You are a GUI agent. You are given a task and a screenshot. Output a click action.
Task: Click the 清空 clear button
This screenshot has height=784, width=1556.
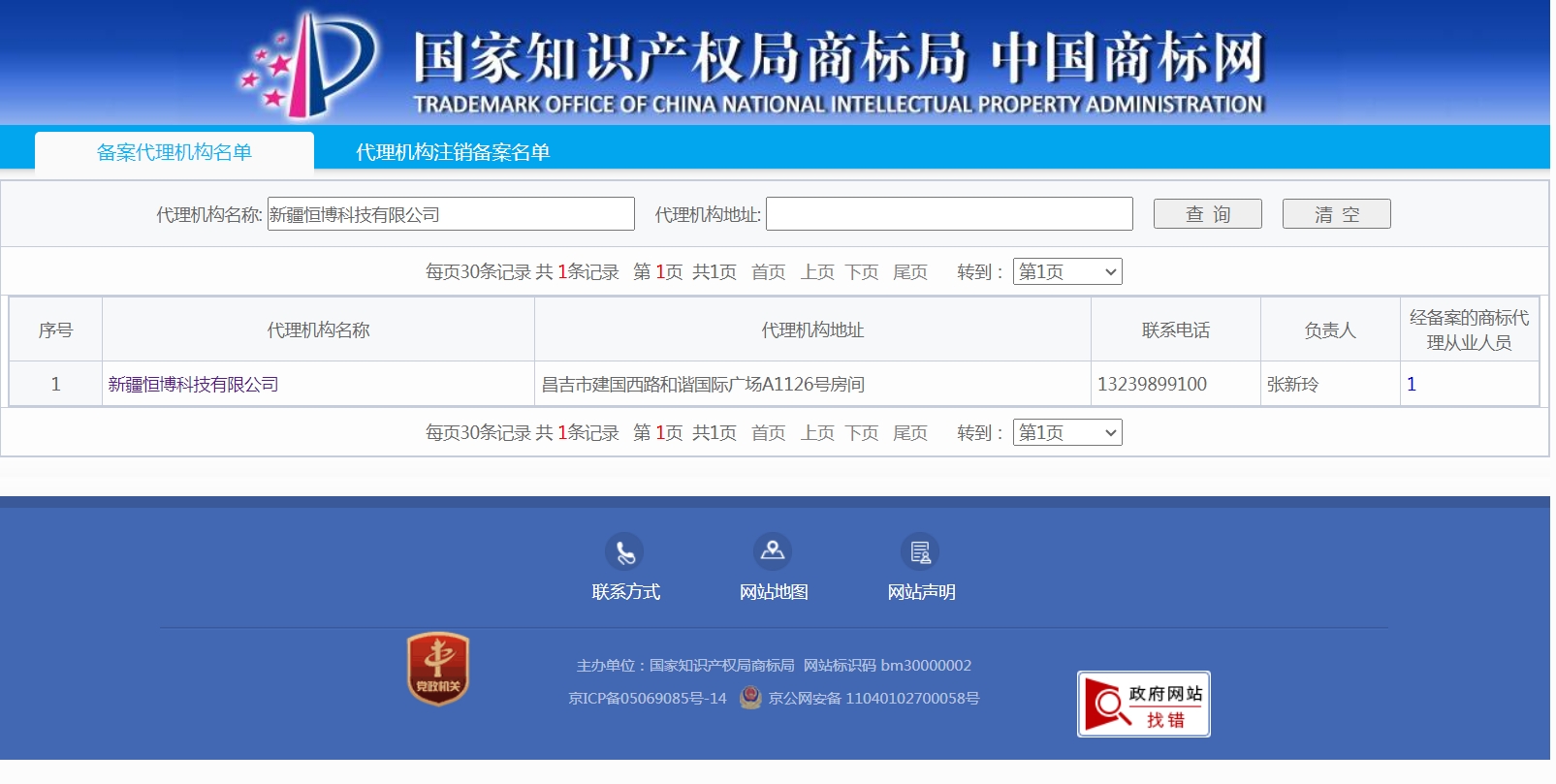point(1337,214)
